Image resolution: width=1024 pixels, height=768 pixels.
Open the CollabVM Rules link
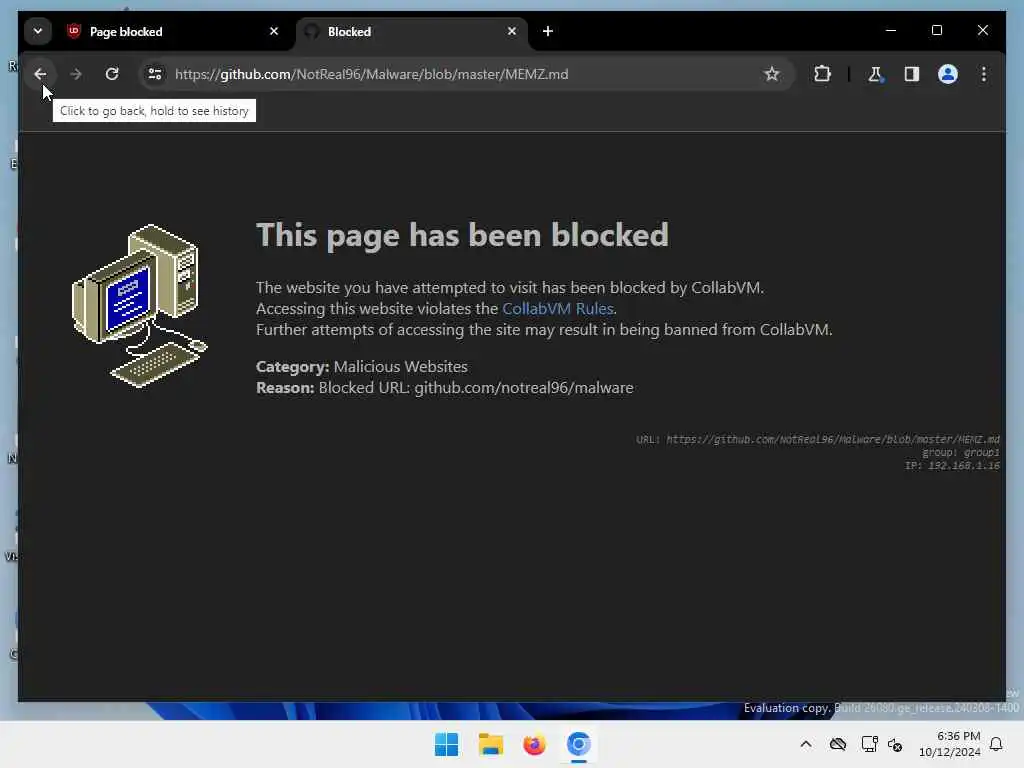tap(558, 308)
